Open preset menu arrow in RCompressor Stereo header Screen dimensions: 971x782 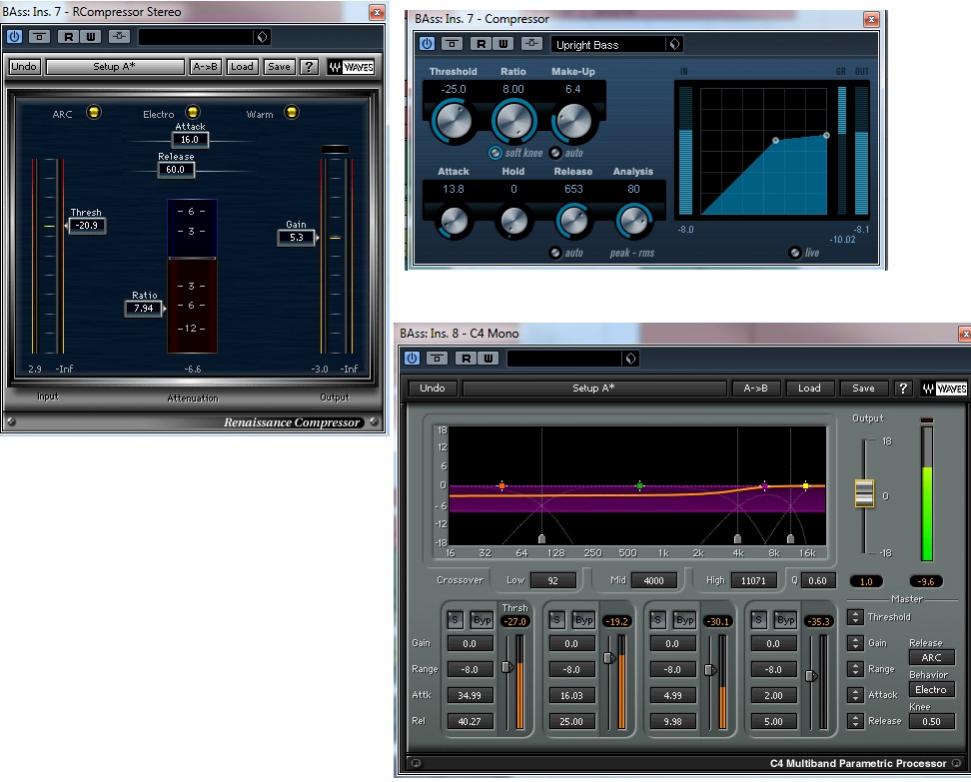pos(262,37)
